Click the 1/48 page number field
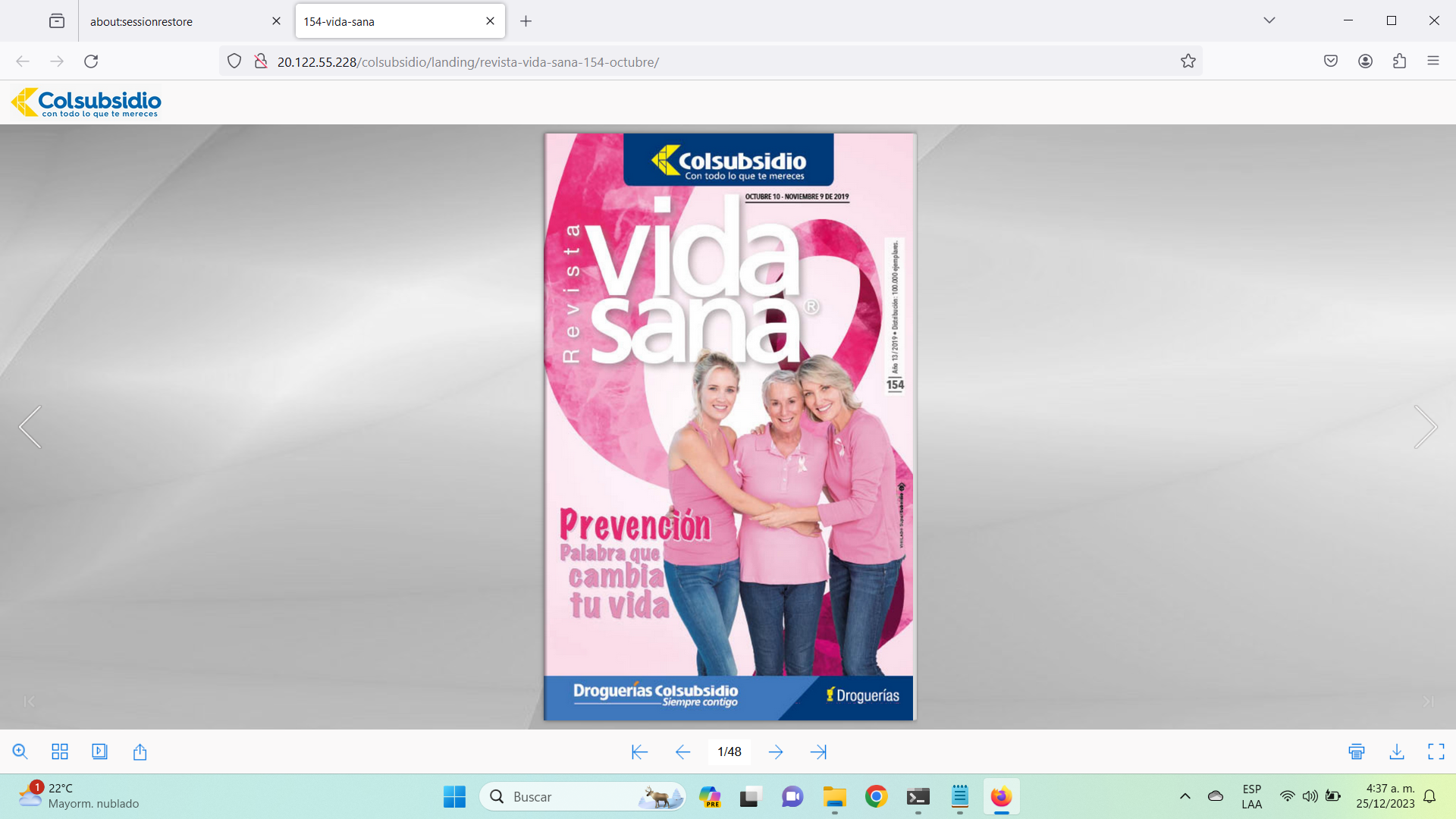 click(730, 752)
